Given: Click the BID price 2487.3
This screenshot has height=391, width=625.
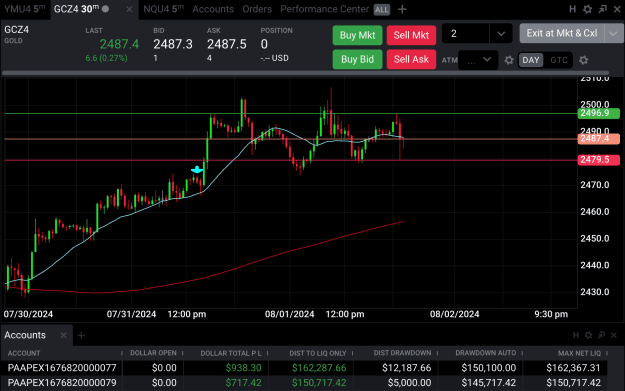Looking at the screenshot, I should click(173, 44).
